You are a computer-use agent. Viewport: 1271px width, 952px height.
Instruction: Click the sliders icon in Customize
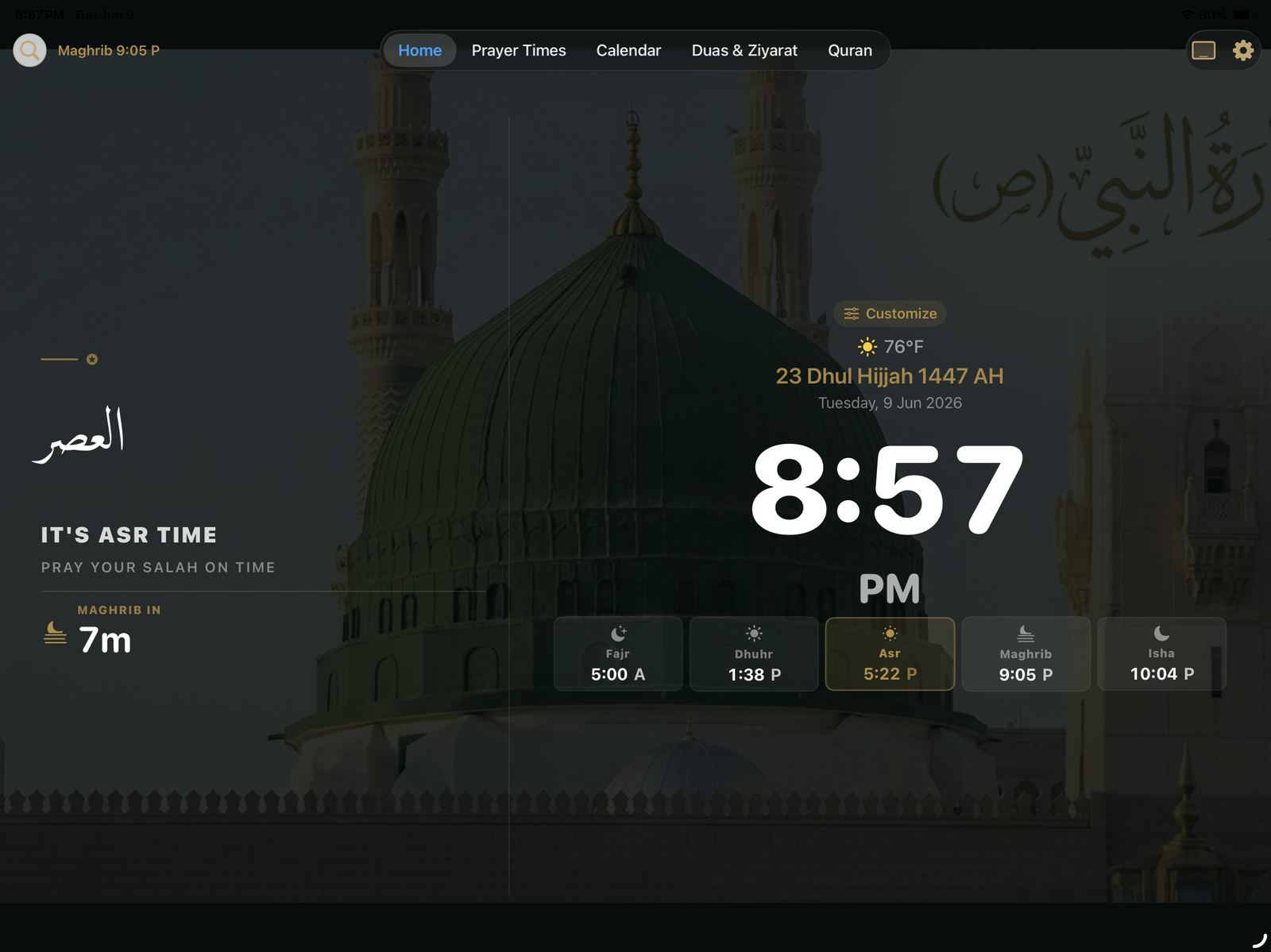click(x=852, y=314)
